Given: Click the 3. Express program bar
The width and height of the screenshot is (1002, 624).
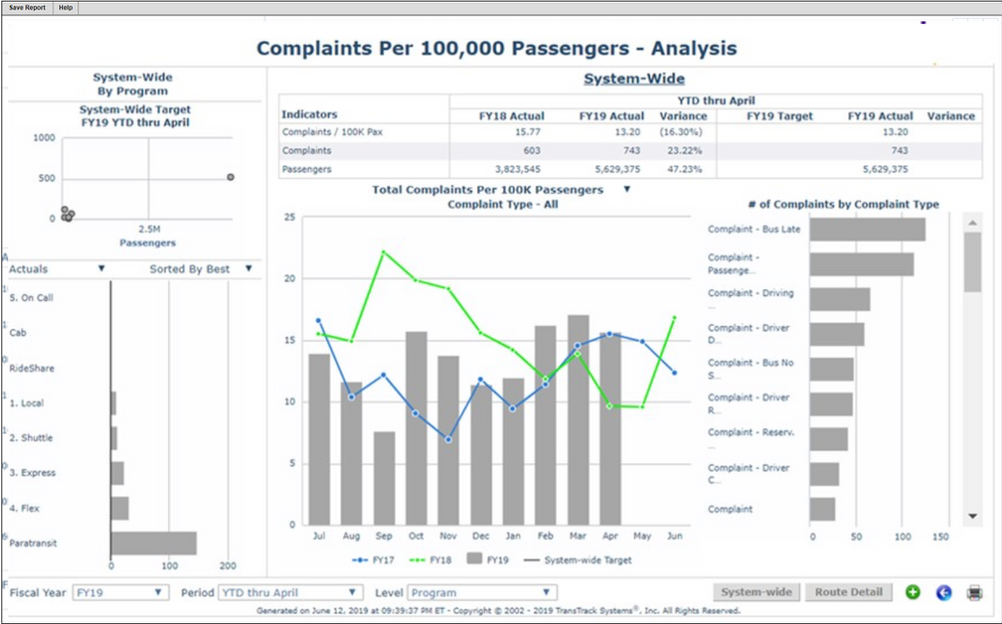Looking at the screenshot, I should tap(118, 473).
